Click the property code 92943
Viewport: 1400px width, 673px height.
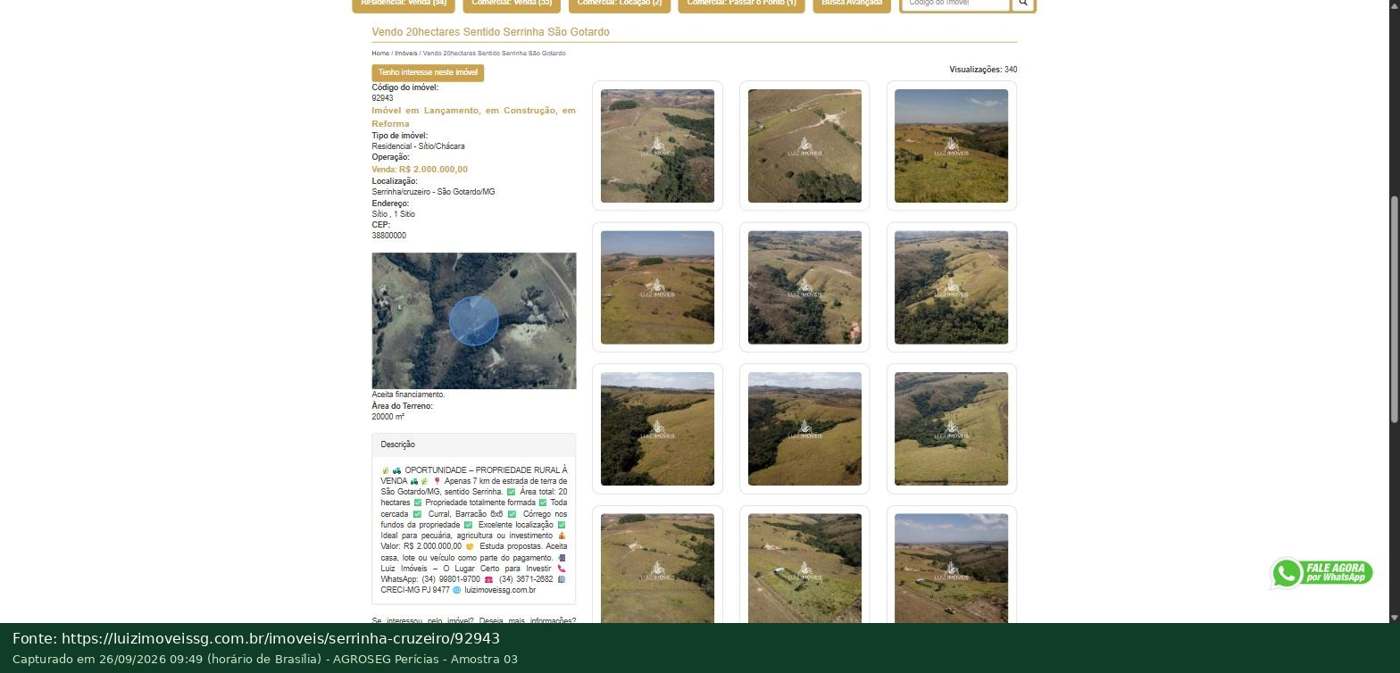(x=382, y=98)
